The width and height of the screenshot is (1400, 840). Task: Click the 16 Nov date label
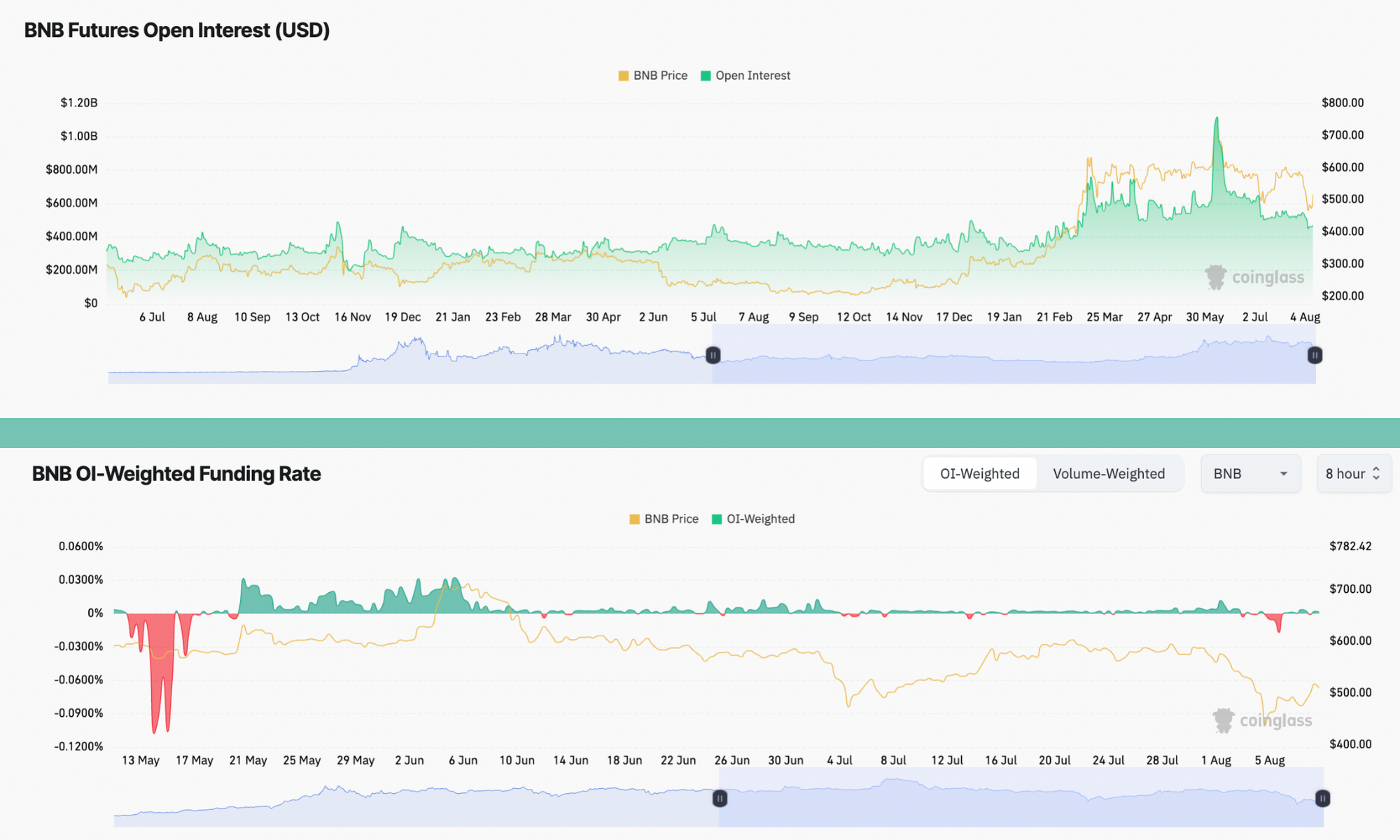pyautogui.click(x=352, y=317)
